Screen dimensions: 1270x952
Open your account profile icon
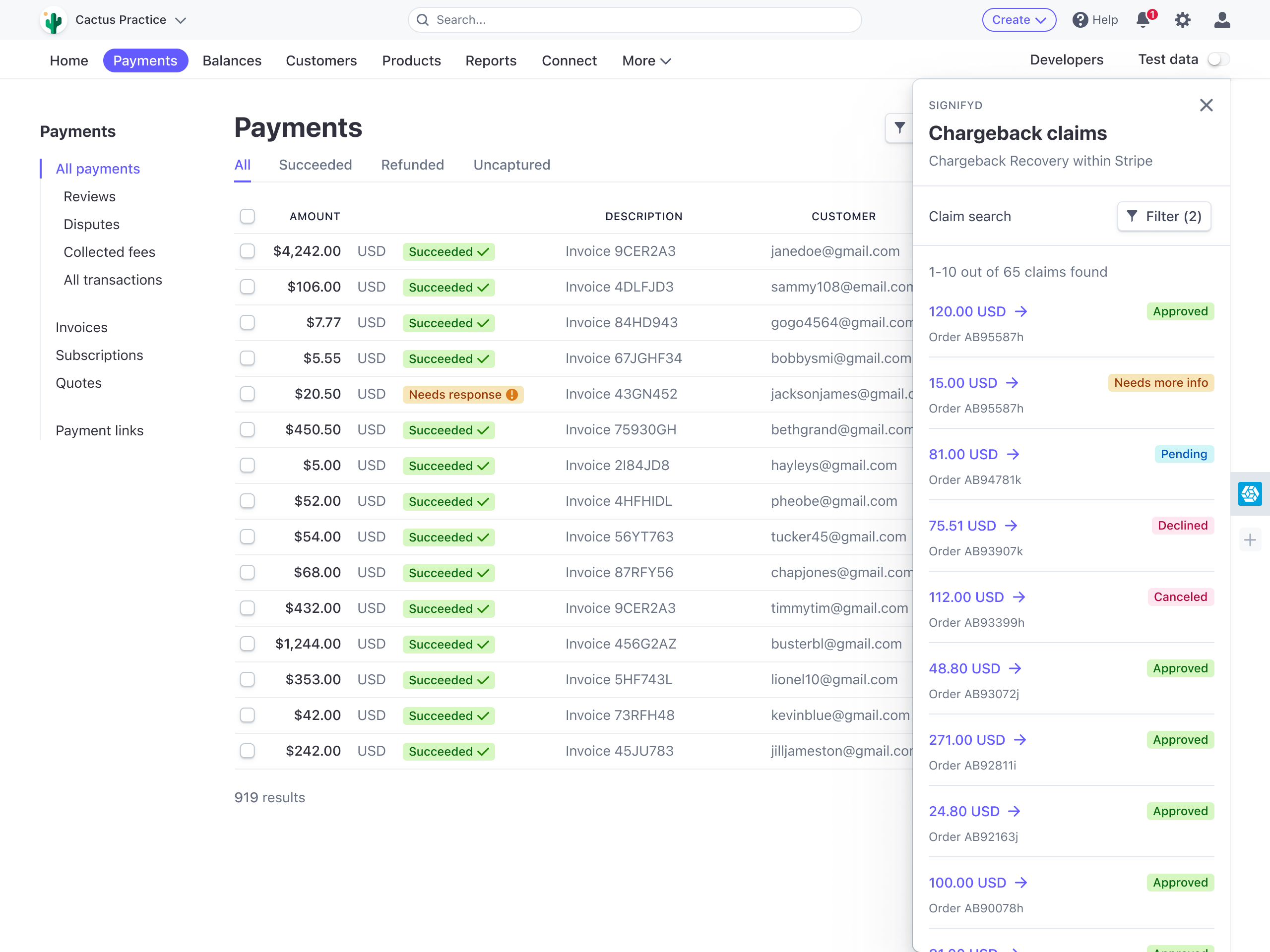point(1222,20)
